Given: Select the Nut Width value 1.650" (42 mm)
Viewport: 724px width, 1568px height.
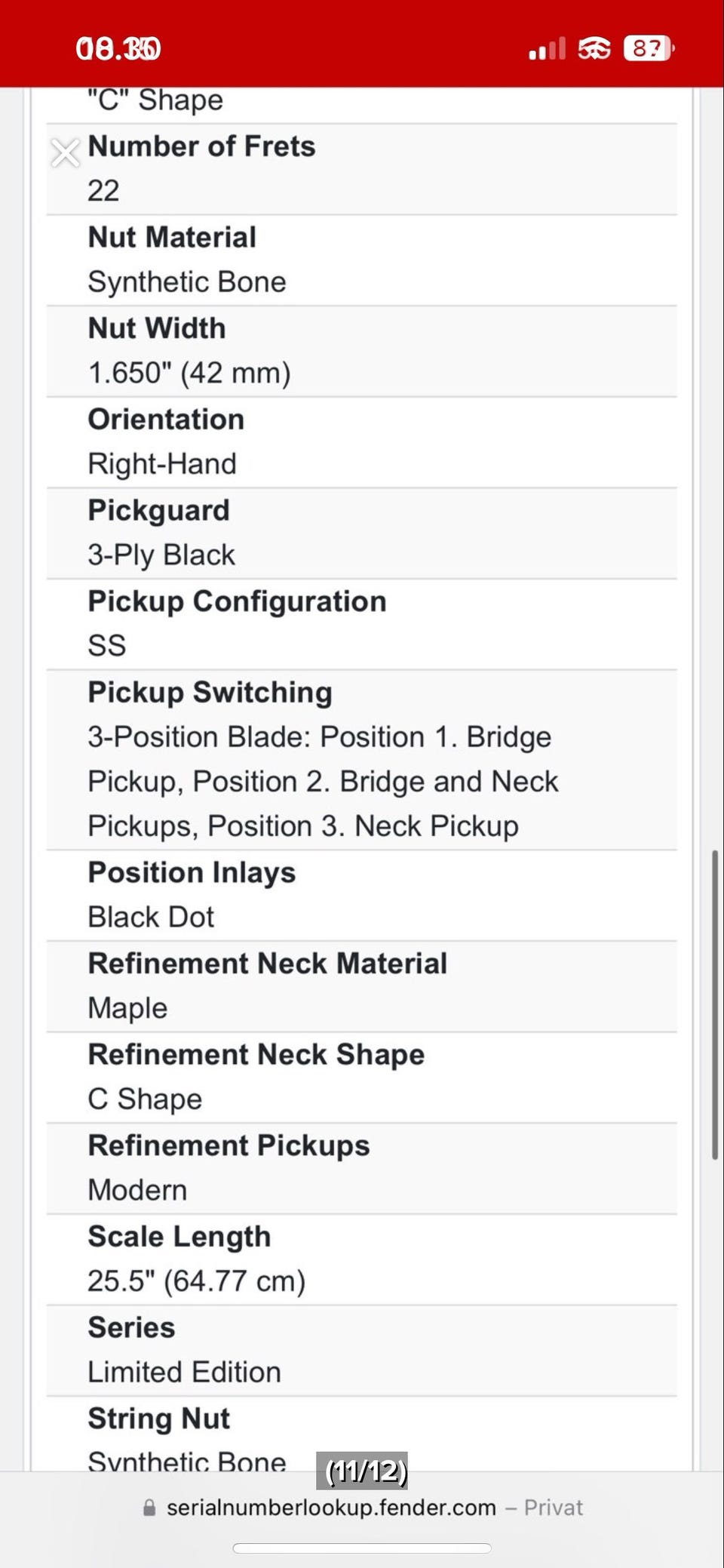Looking at the screenshot, I should (x=189, y=373).
